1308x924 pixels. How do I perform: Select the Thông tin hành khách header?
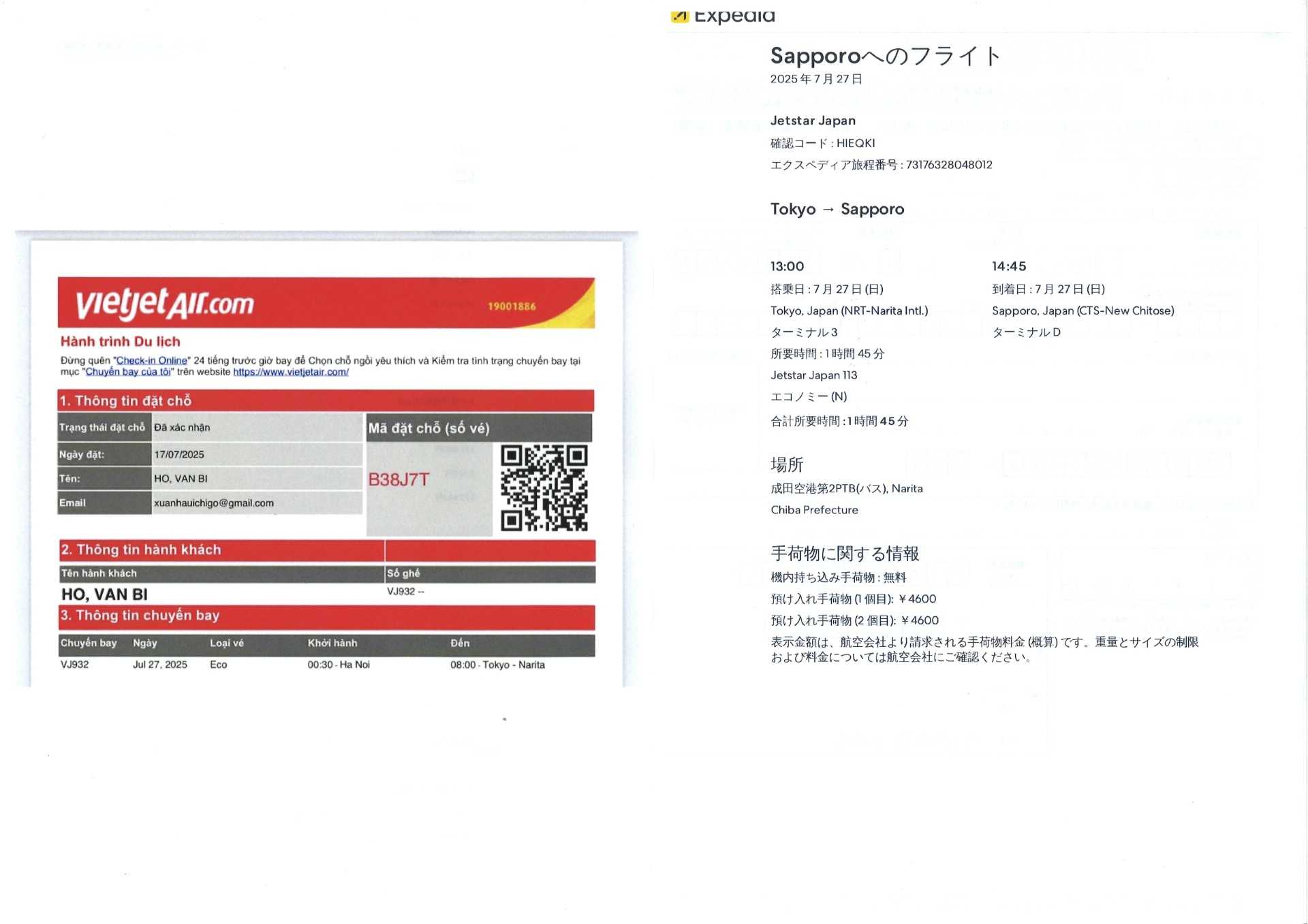pos(141,549)
